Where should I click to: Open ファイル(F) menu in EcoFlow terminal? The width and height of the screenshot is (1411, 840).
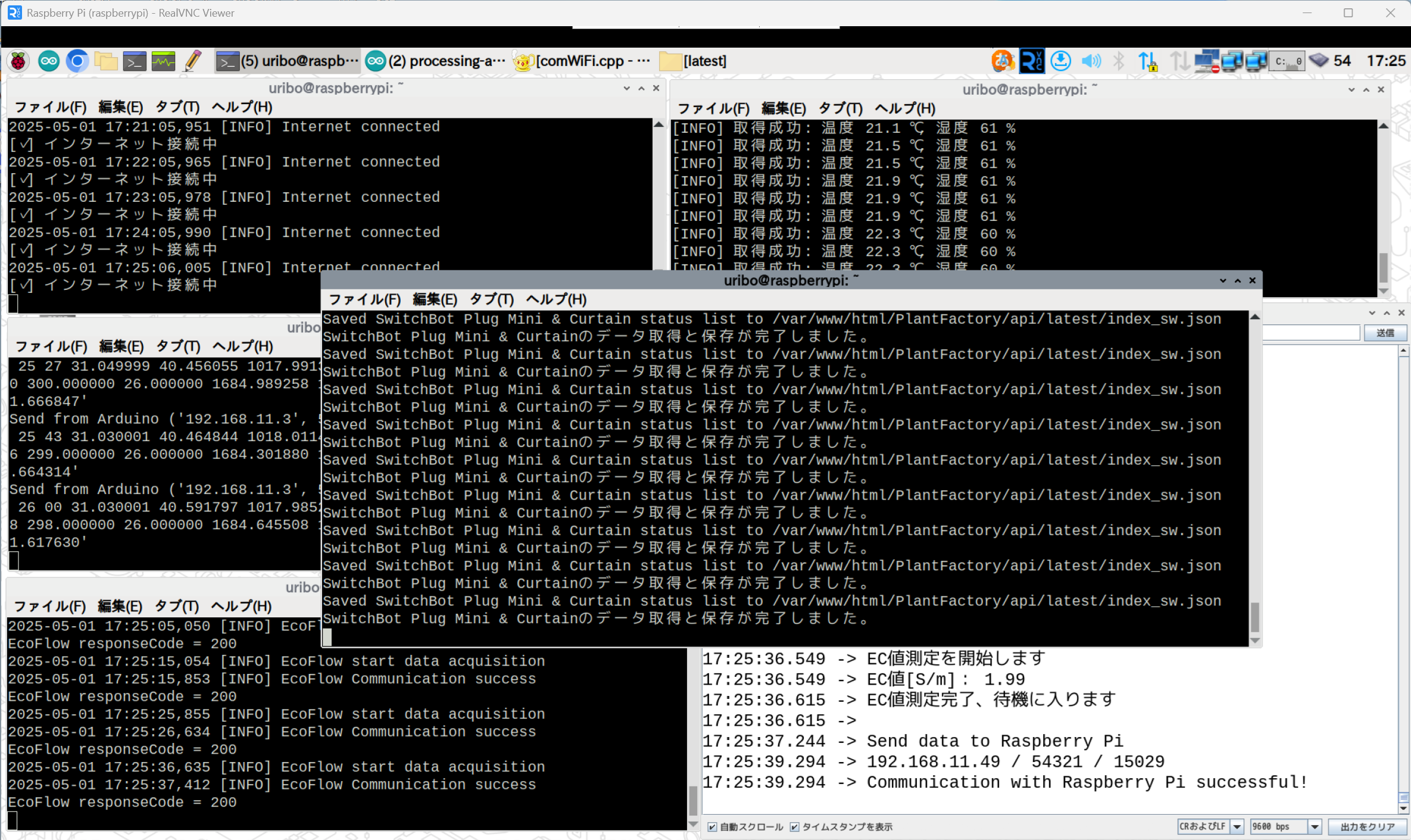tap(49, 606)
